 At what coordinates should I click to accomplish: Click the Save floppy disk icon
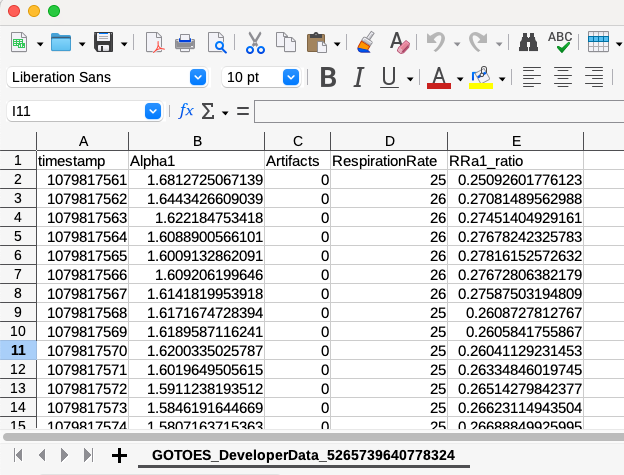[x=103, y=42]
